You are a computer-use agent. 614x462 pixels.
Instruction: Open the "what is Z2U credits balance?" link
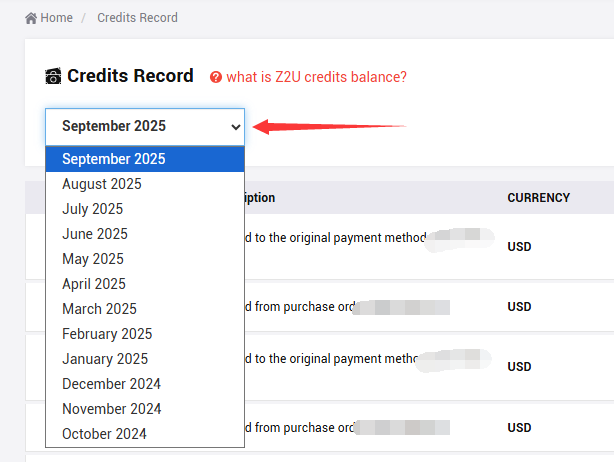click(316, 77)
